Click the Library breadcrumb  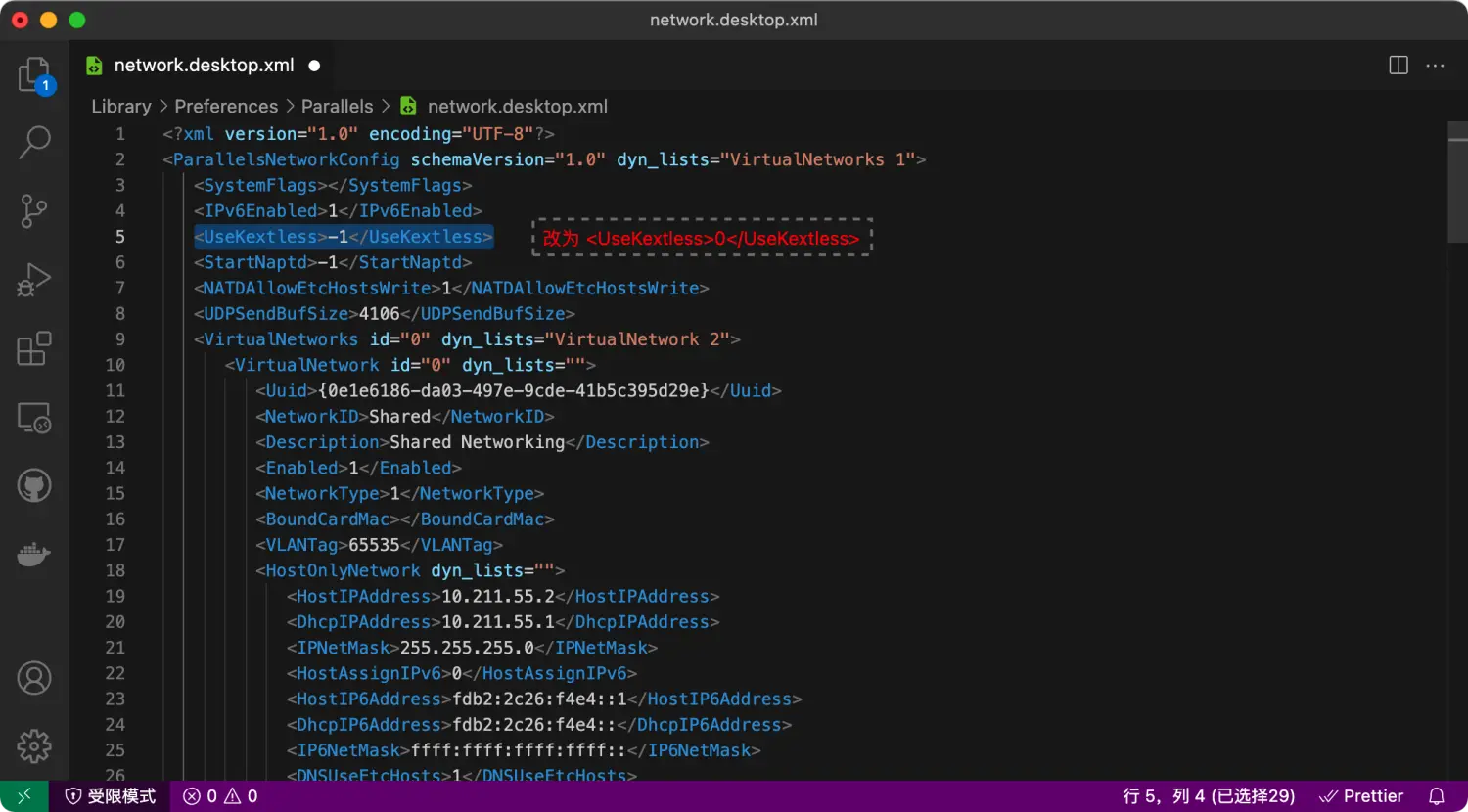(121, 106)
